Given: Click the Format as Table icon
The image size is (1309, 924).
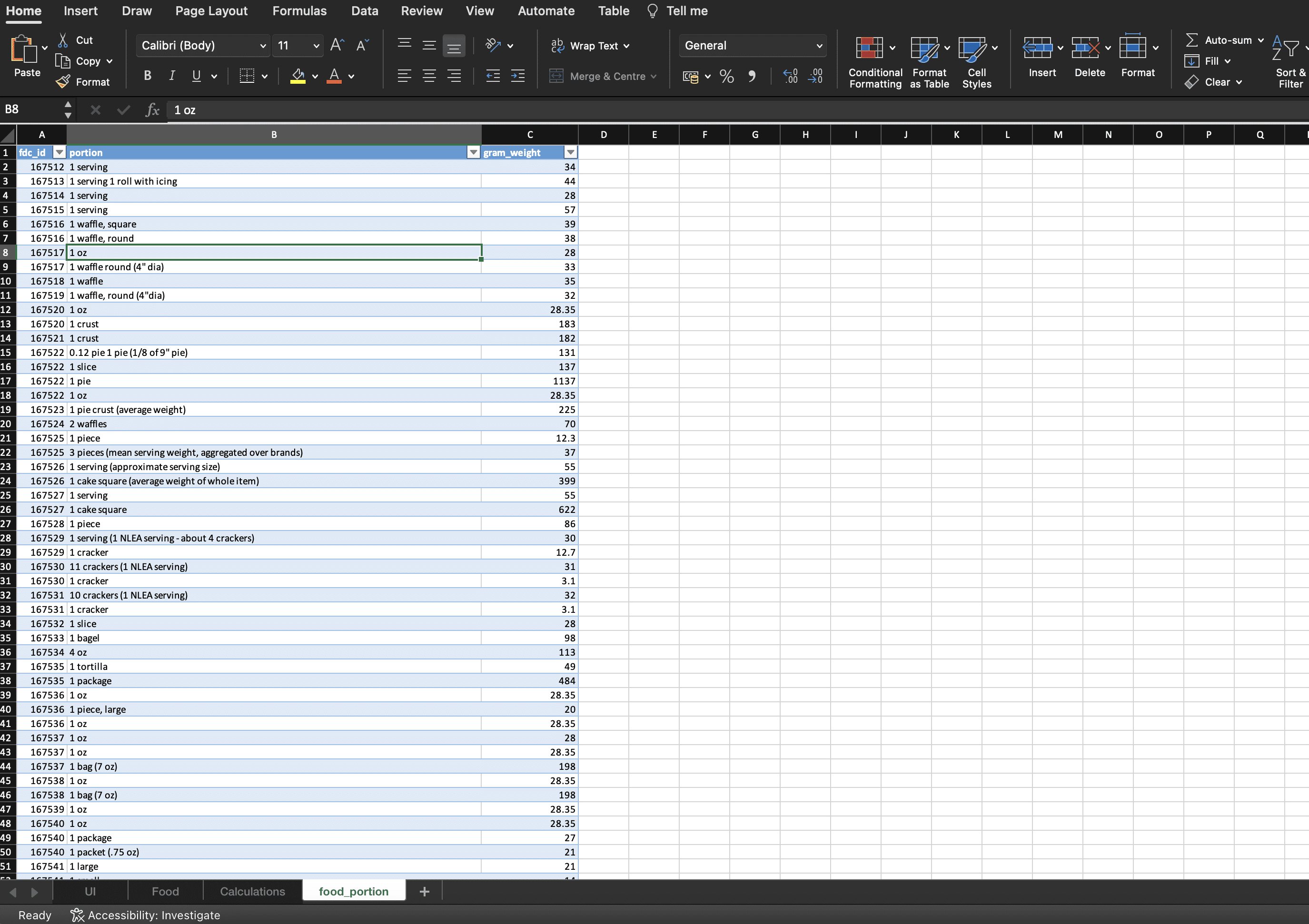Looking at the screenshot, I should (x=924, y=48).
